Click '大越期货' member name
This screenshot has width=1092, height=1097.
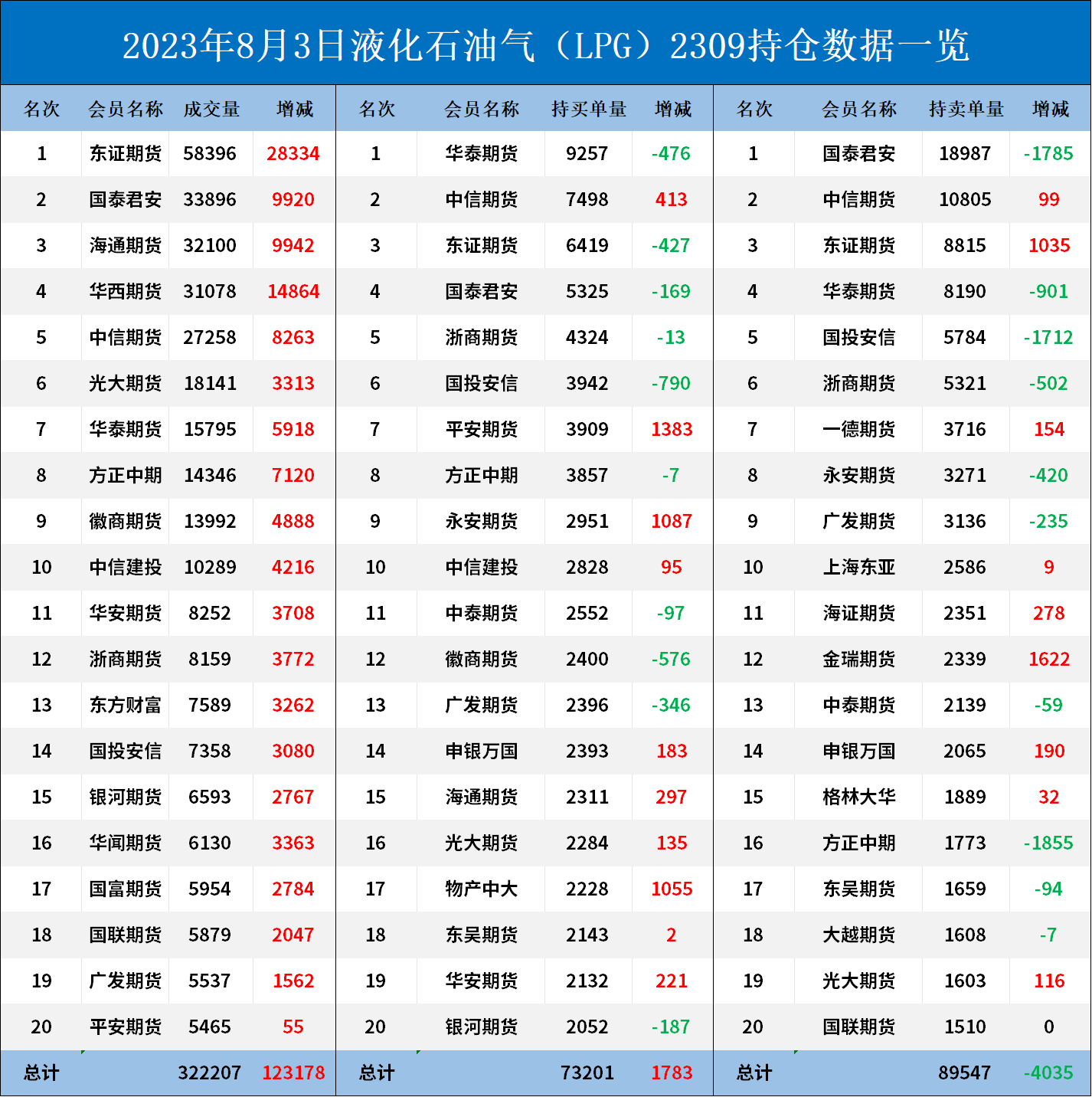click(859, 935)
